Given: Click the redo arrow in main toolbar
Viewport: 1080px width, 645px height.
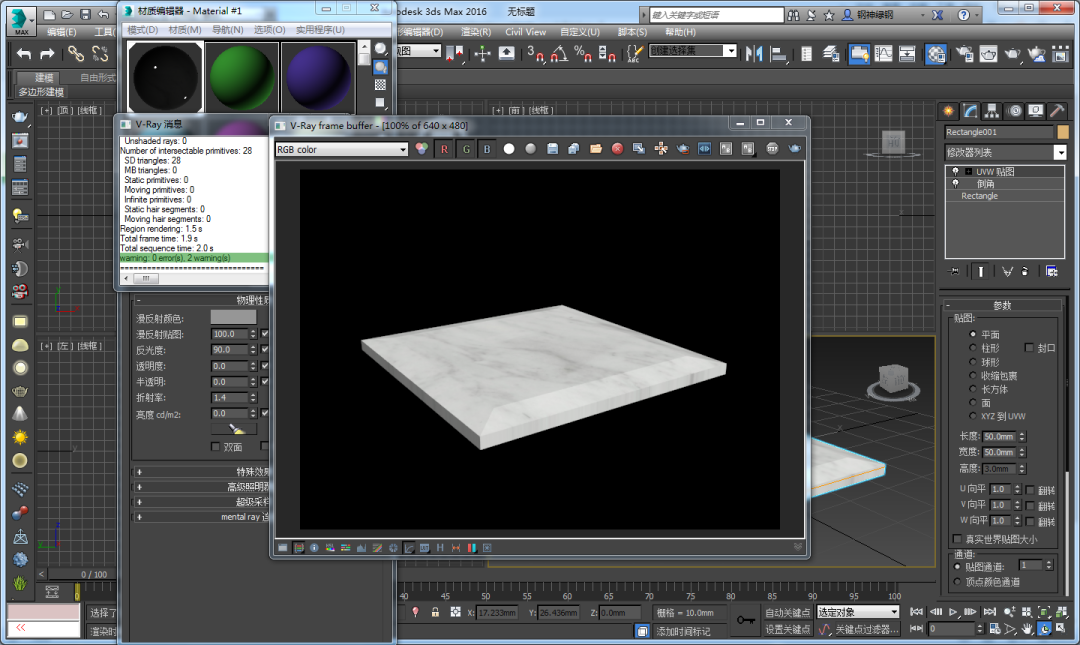Looking at the screenshot, I should [48, 53].
